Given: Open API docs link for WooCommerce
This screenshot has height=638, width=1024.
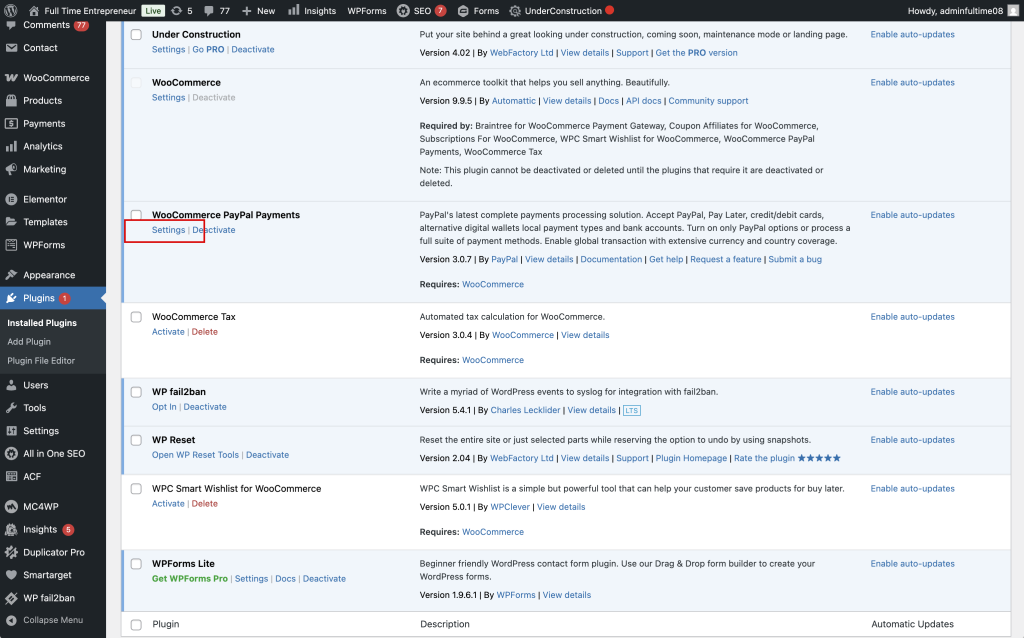Looking at the screenshot, I should [x=643, y=101].
